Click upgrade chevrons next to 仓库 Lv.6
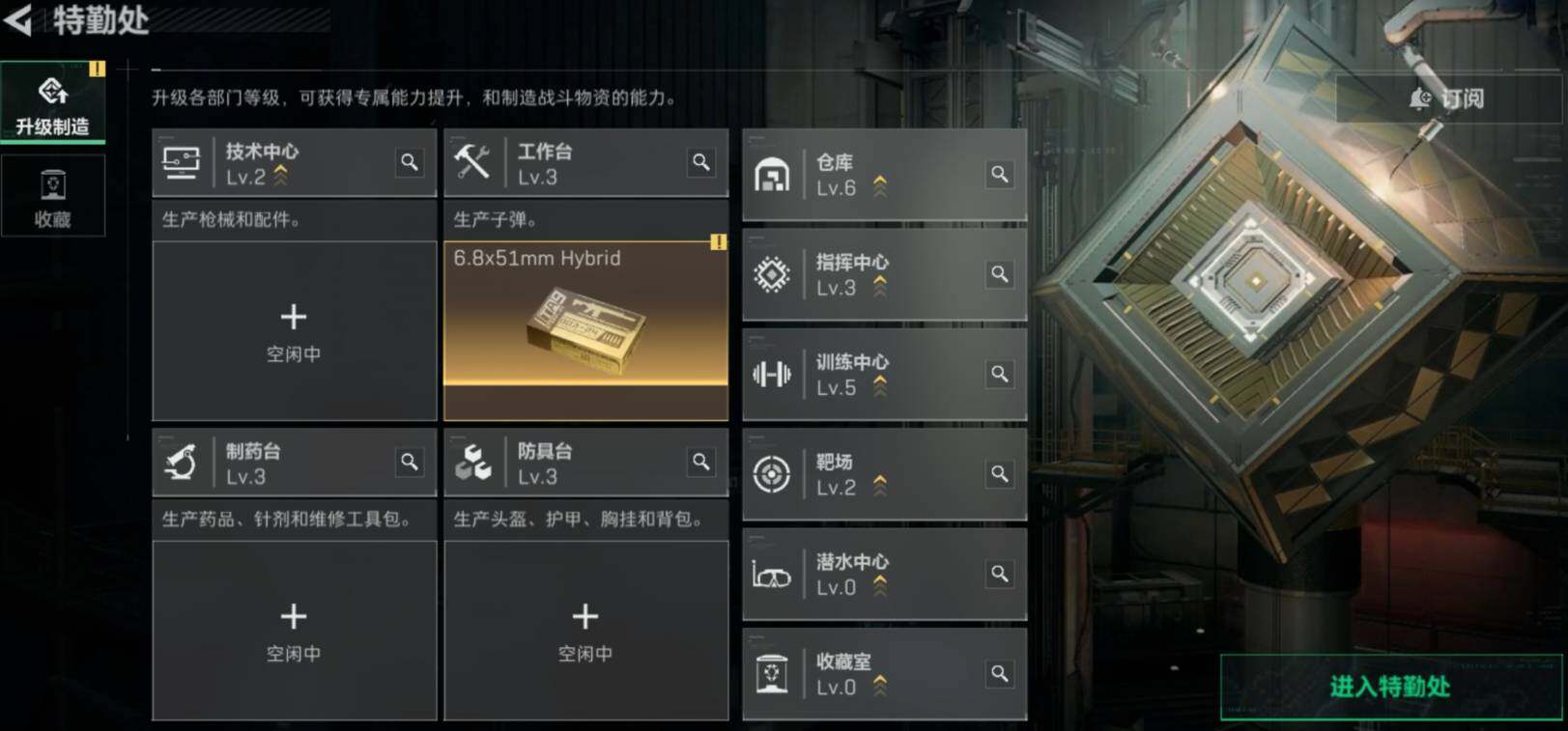 pyautogui.click(x=880, y=187)
